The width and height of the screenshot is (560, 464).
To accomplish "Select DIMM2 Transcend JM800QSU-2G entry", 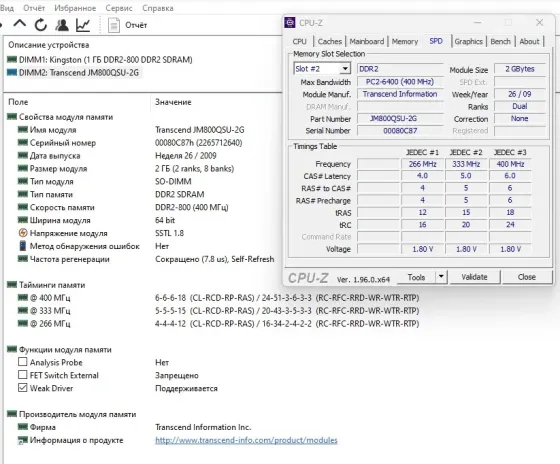I will click(x=73, y=73).
